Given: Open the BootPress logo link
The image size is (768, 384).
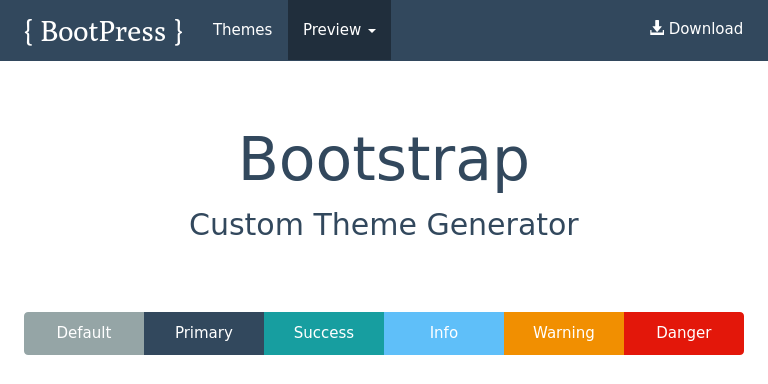Looking at the screenshot, I should tap(103, 32).
